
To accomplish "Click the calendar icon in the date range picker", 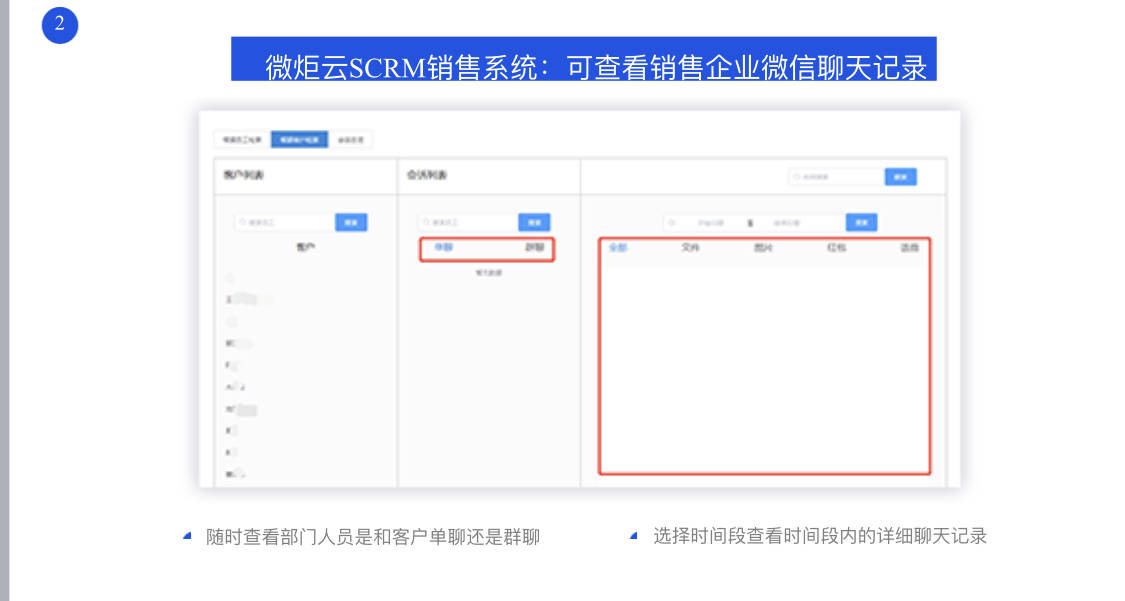I will pyautogui.click(x=673, y=223).
